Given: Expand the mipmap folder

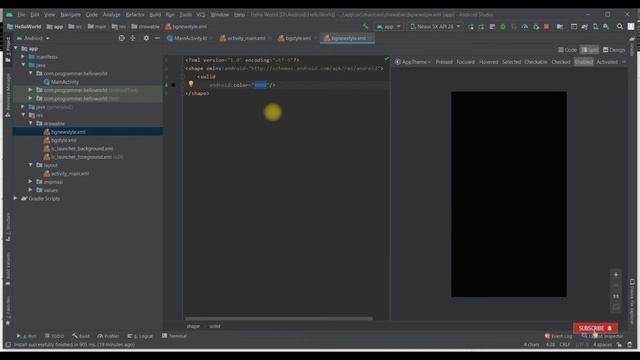Looking at the screenshot, I should pyautogui.click(x=31, y=182).
